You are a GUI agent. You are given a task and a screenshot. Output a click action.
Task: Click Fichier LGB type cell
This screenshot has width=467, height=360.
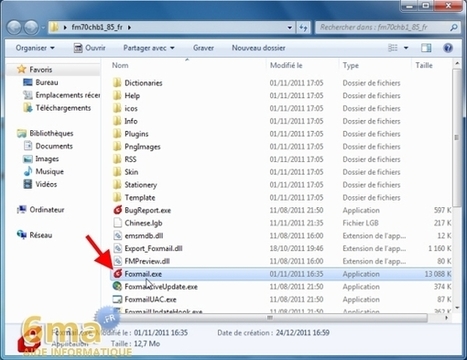coord(360,223)
